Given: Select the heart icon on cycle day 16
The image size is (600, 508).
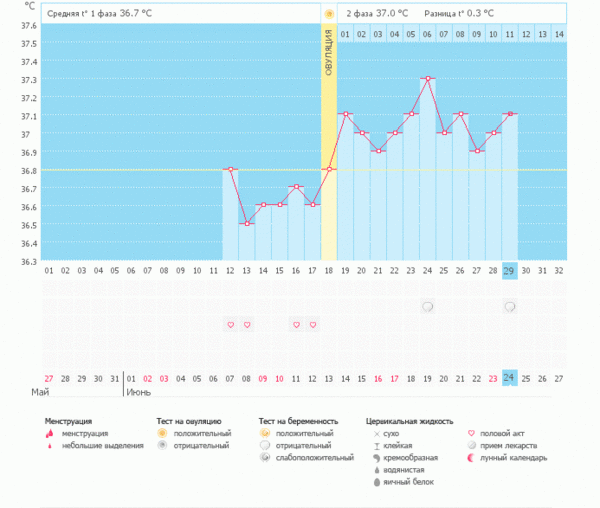Looking at the screenshot, I should tap(296, 324).
